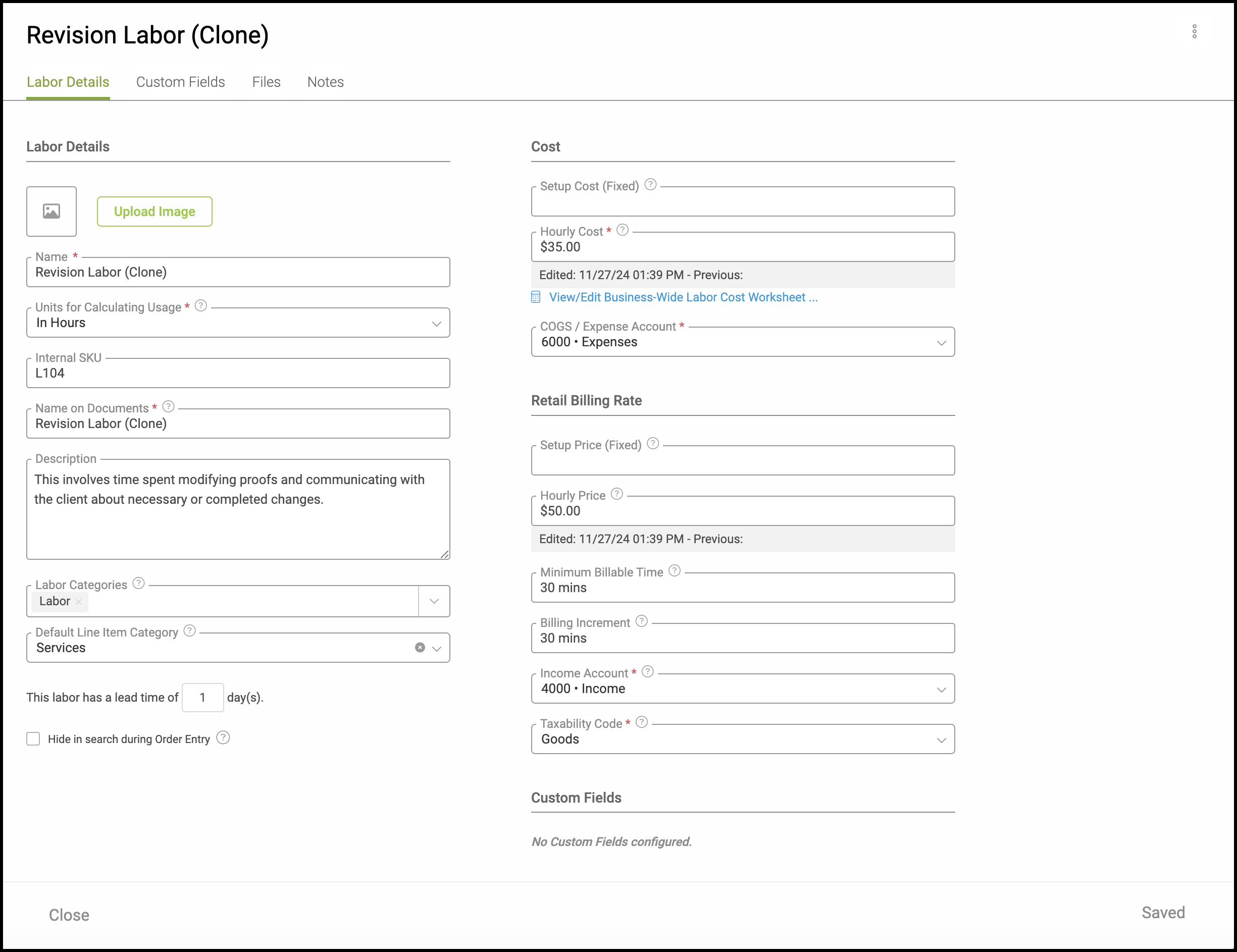
Task: Clear the Services line item category
Action: [x=420, y=647]
